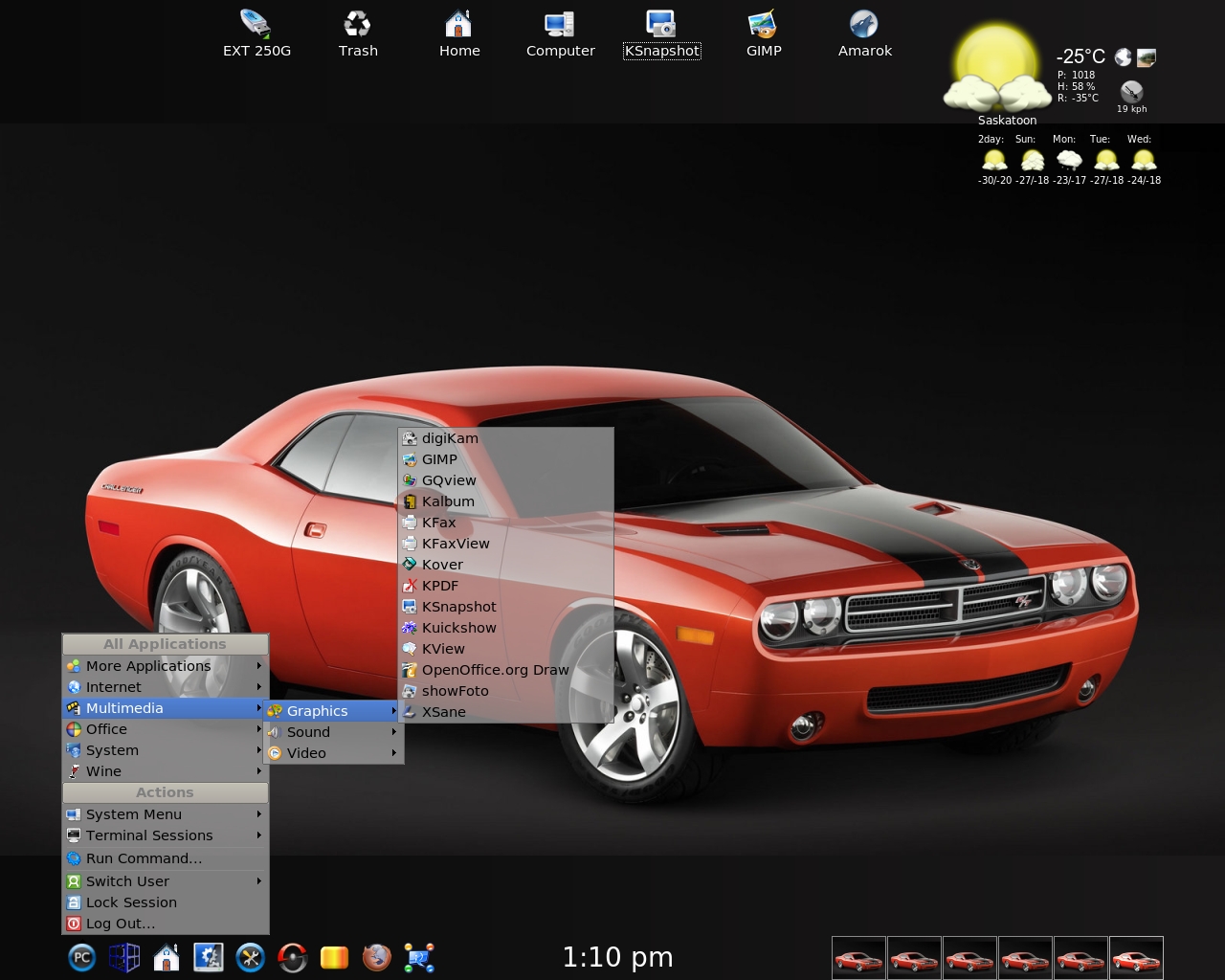Expand the System Menu submenu arrow
Image resolution: width=1225 pixels, height=980 pixels.
point(258,813)
